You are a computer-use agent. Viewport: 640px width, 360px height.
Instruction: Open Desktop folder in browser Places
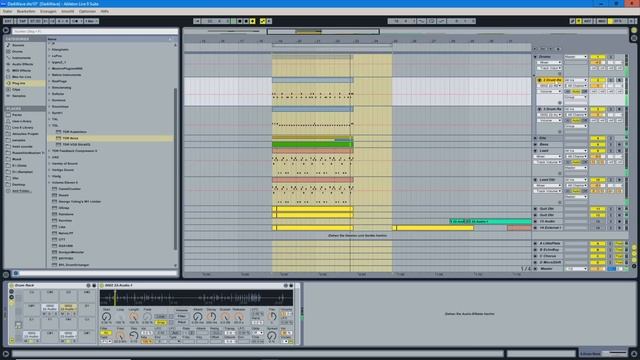(19, 184)
